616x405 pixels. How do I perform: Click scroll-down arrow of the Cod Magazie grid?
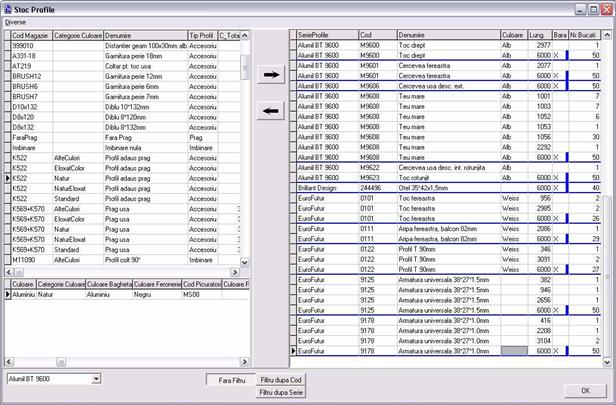click(x=243, y=261)
